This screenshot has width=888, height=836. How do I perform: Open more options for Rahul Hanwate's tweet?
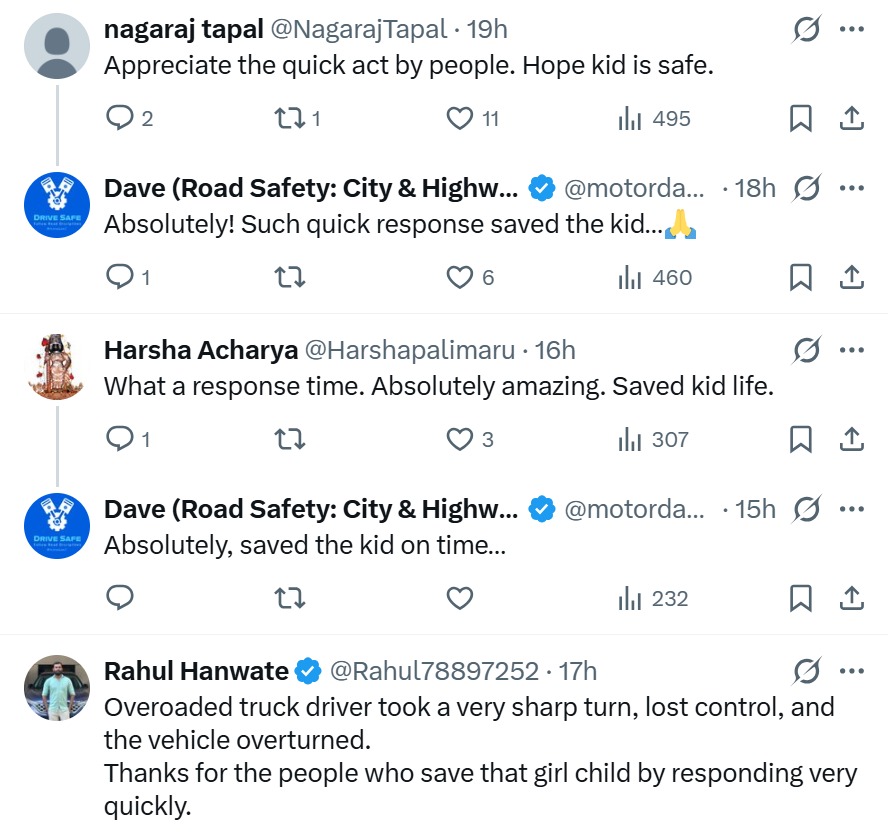[x=851, y=670]
